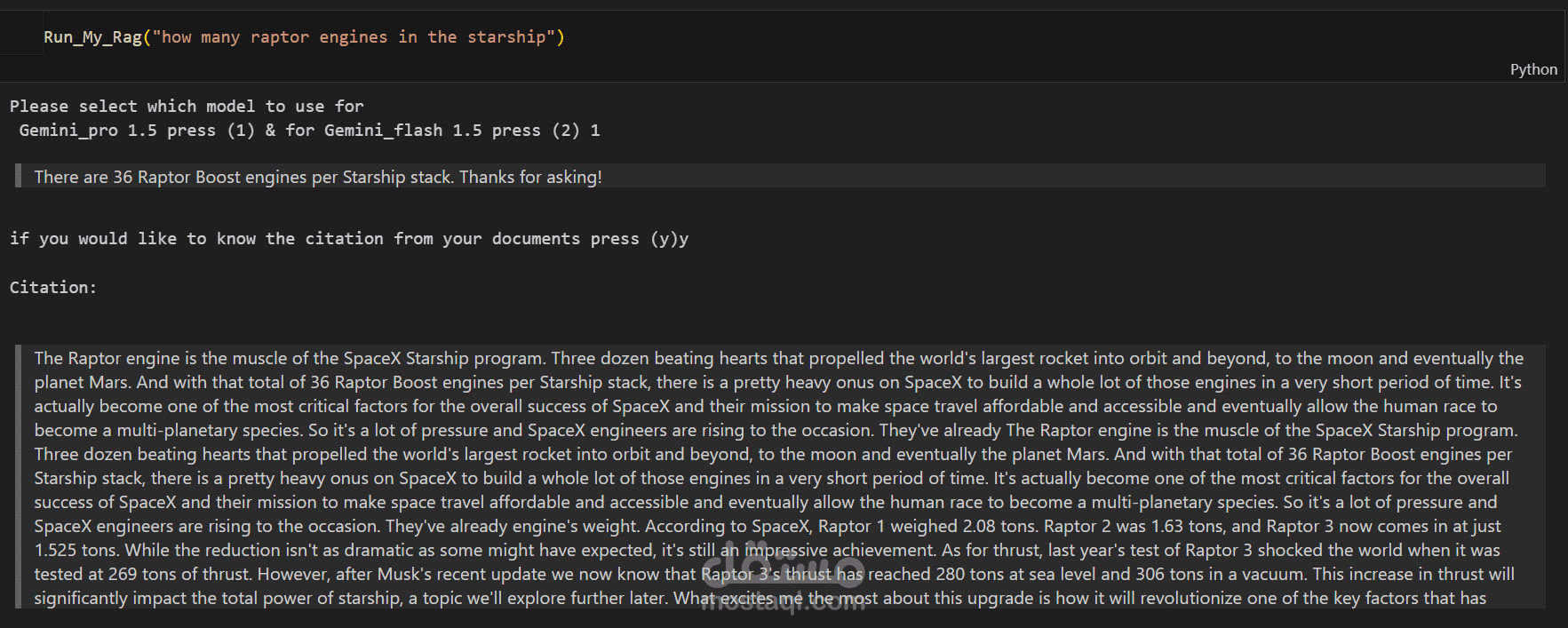Click the "Gemini_pro 1.5 press (1)" output text
Screen dimensions: 1568x628
click(137, 131)
